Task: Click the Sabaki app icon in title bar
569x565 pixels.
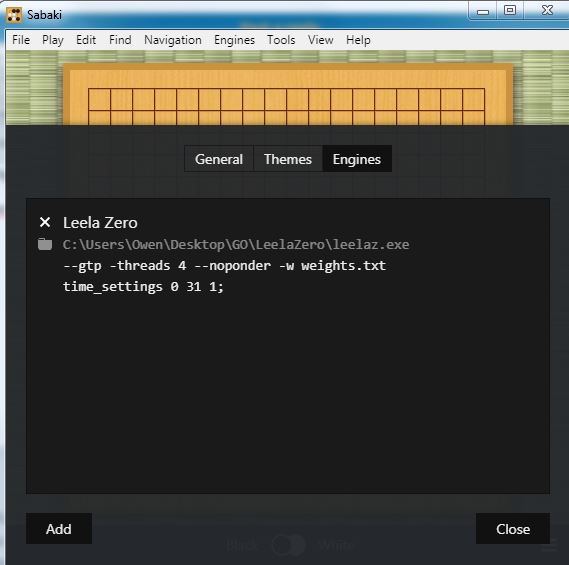Action: 14,15
